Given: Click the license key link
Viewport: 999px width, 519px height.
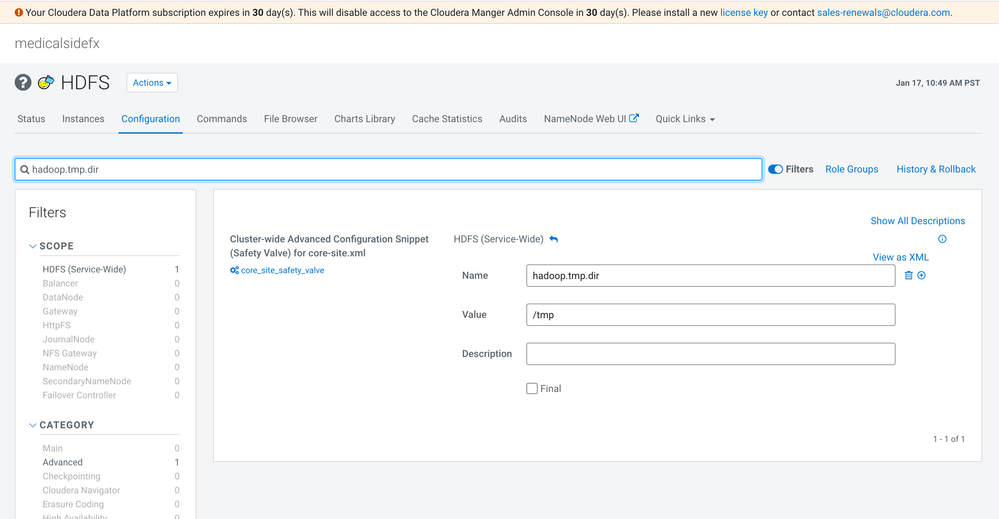Looking at the screenshot, I should (744, 13).
